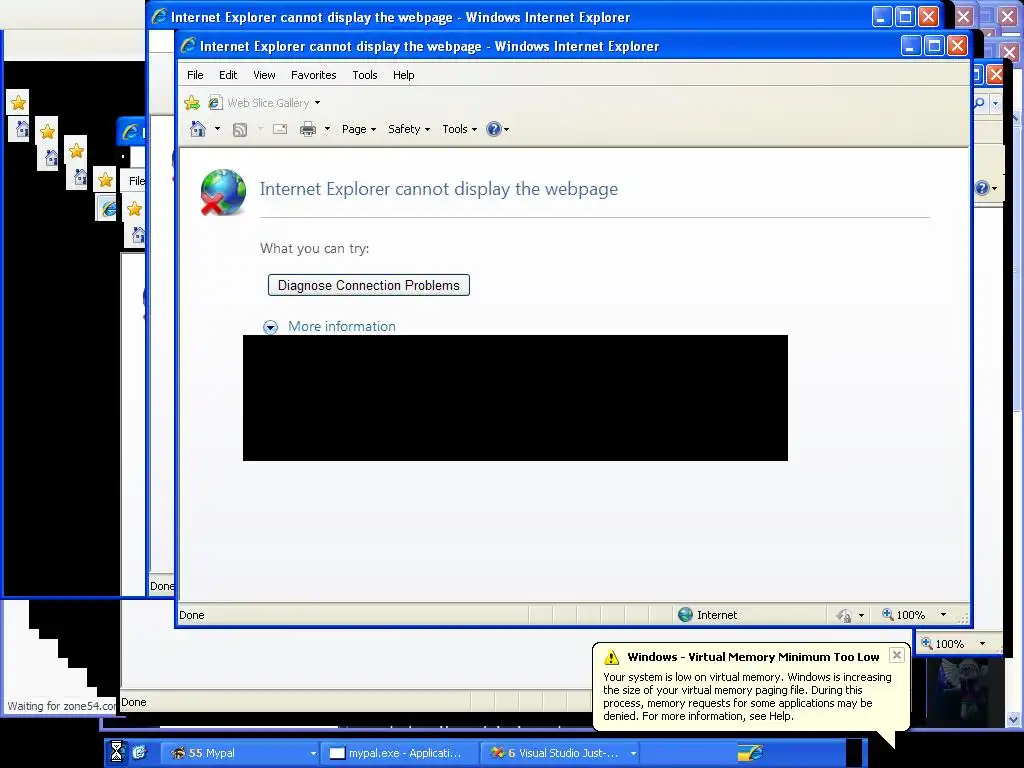Expand the Print dropdown arrow
Viewport: 1024px width, 768px height.
coord(327,129)
